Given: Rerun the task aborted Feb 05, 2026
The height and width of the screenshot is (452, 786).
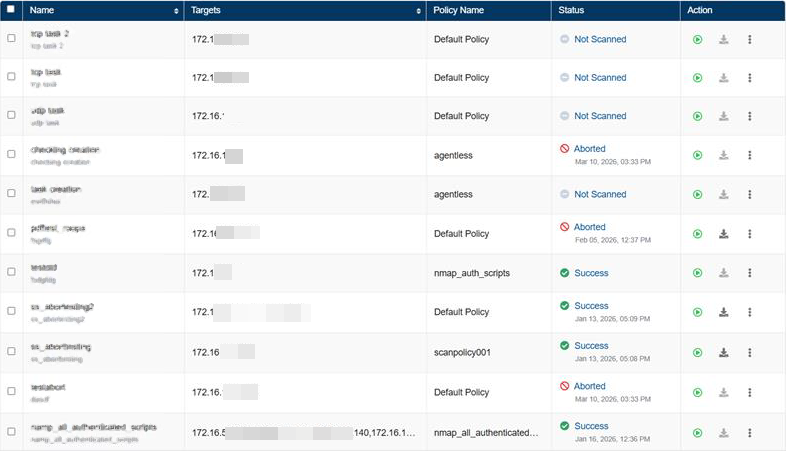Looking at the screenshot, I should [x=697, y=234].
